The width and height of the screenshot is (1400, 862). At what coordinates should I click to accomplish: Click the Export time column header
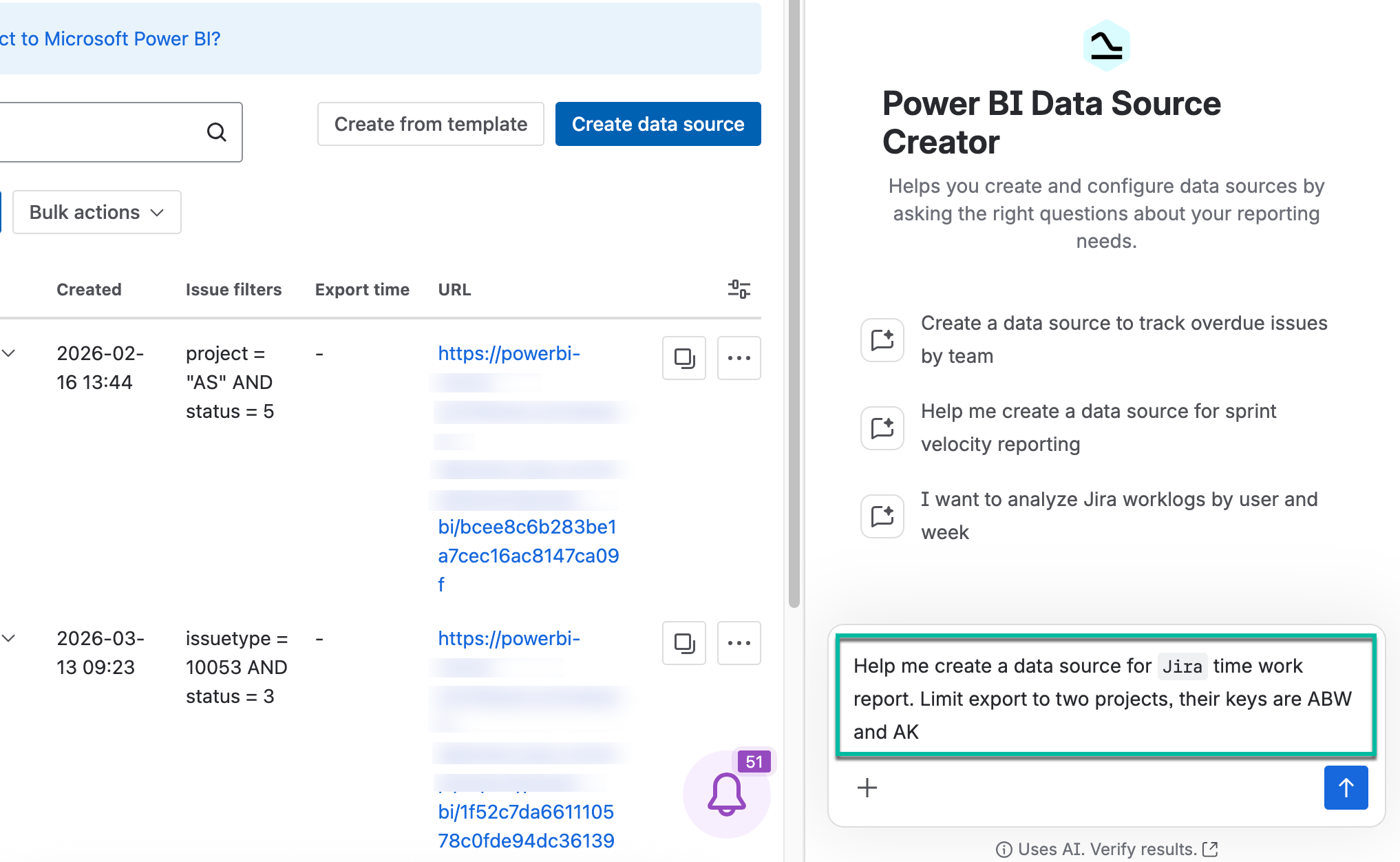[362, 290]
